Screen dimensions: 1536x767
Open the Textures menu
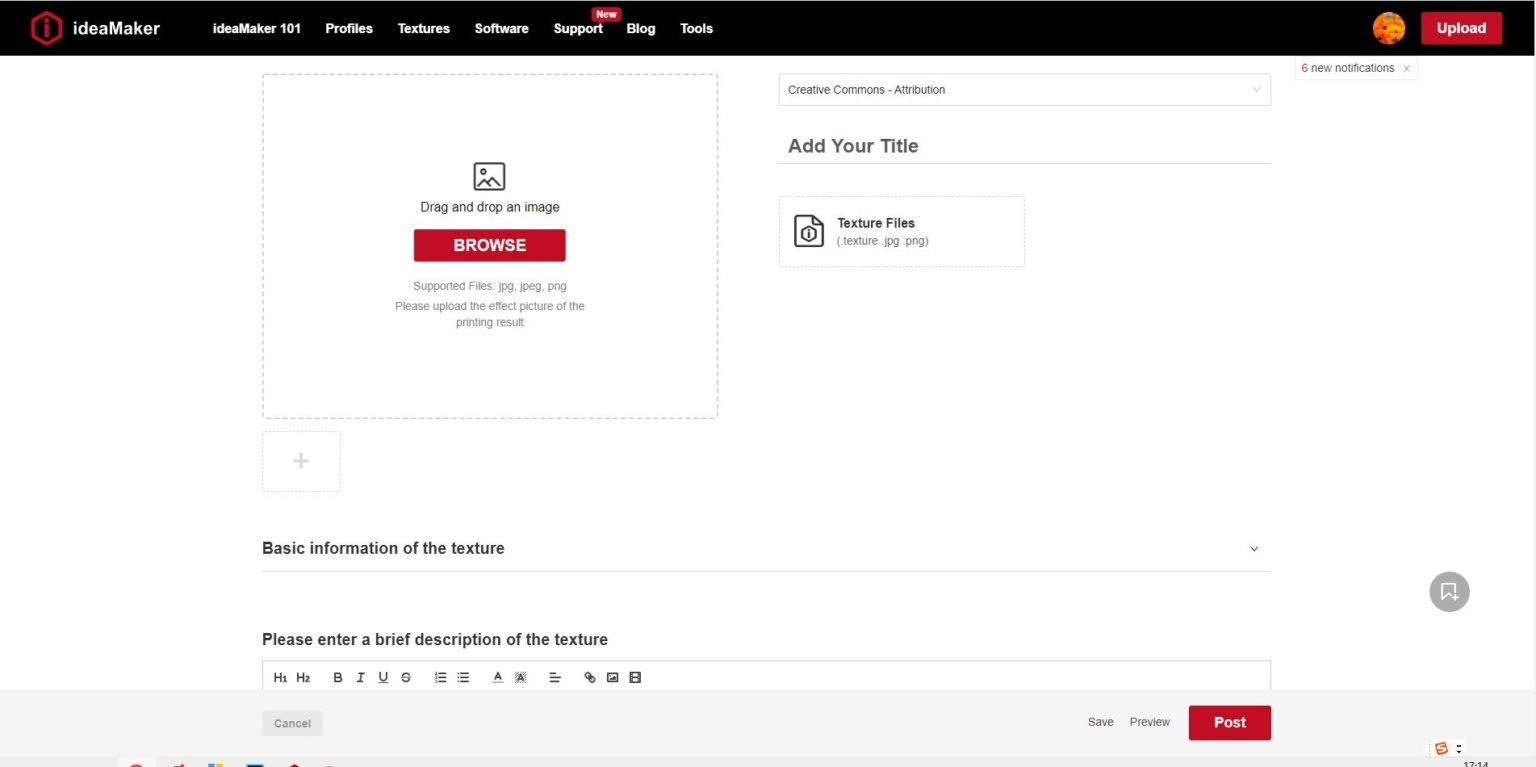pos(424,29)
